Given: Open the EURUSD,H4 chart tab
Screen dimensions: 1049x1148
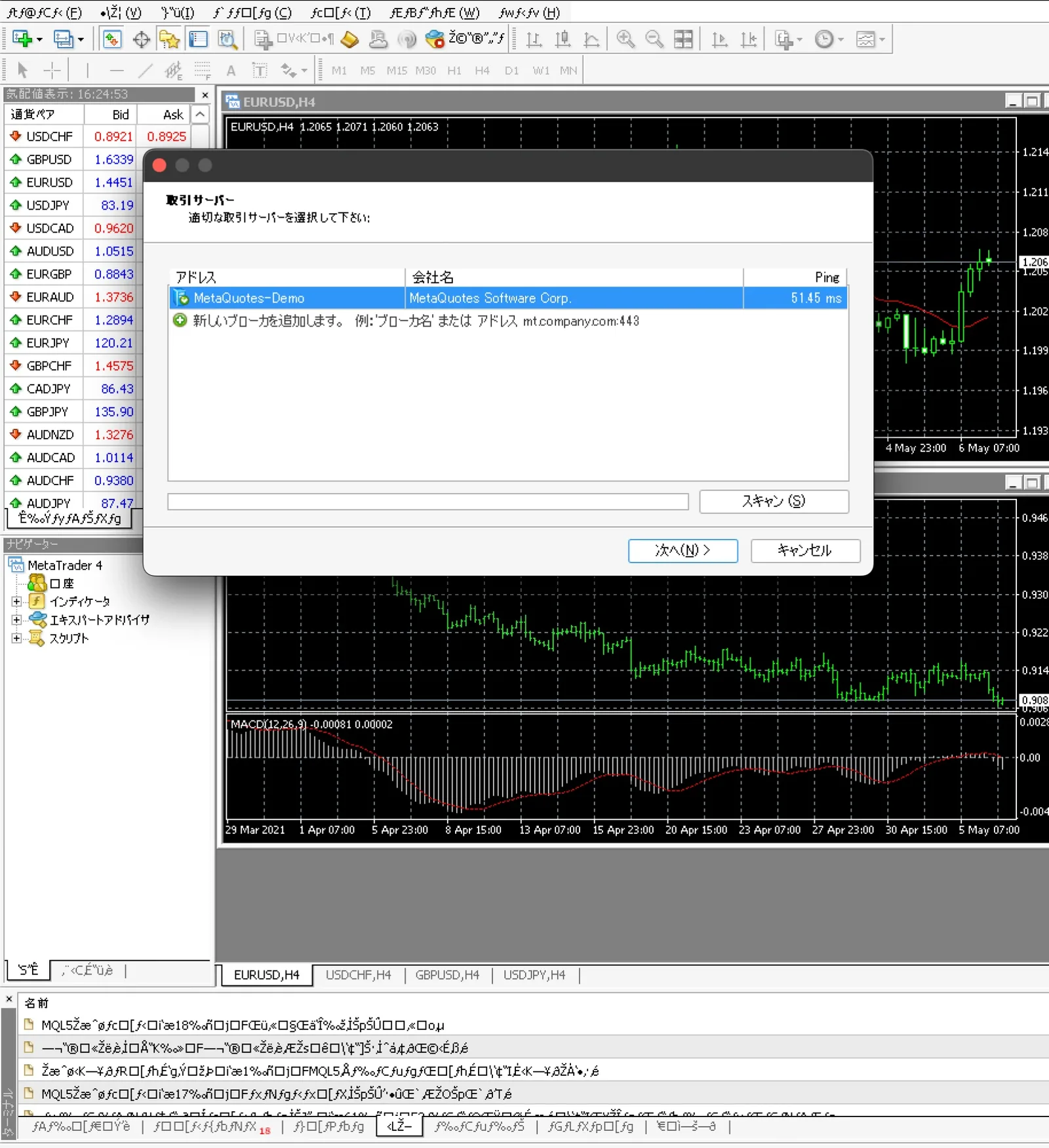Looking at the screenshot, I should pos(266,975).
